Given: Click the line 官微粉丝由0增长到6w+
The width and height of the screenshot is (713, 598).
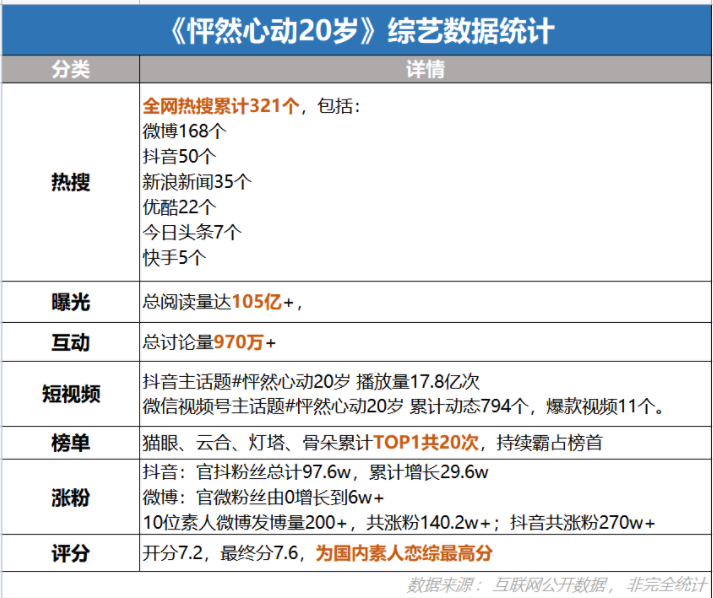Looking at the screenshot, I should coord(263,497).
